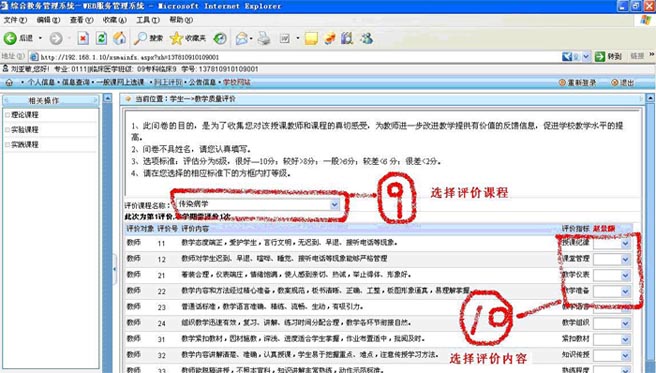Viewport: 656px width, 373px height.
Task: Tick the 实践课程 checkbox in sidebar
Action: 8,145
